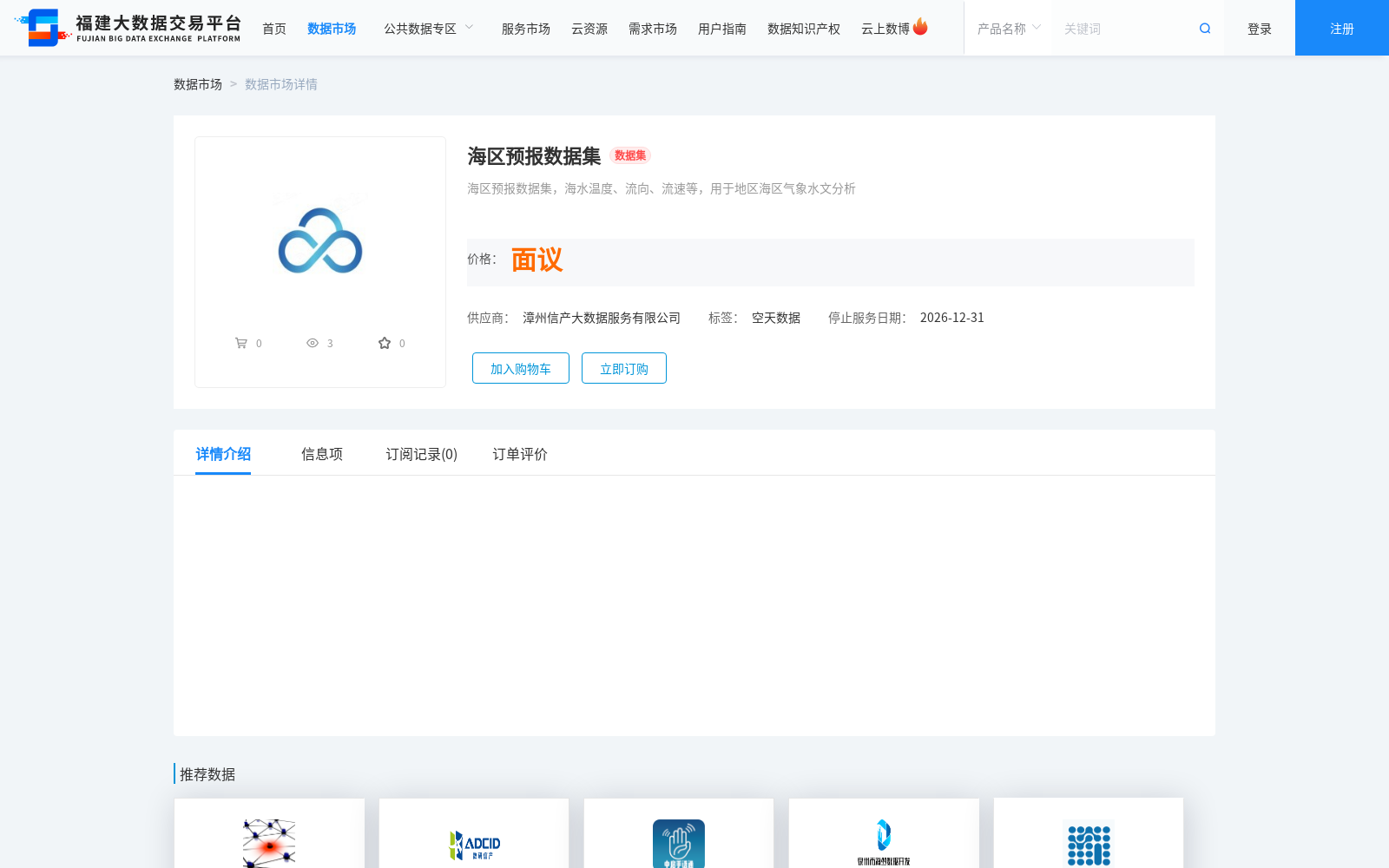Click the product cloud logo image
Screen dimensions: 1389x868
[320, 240]
